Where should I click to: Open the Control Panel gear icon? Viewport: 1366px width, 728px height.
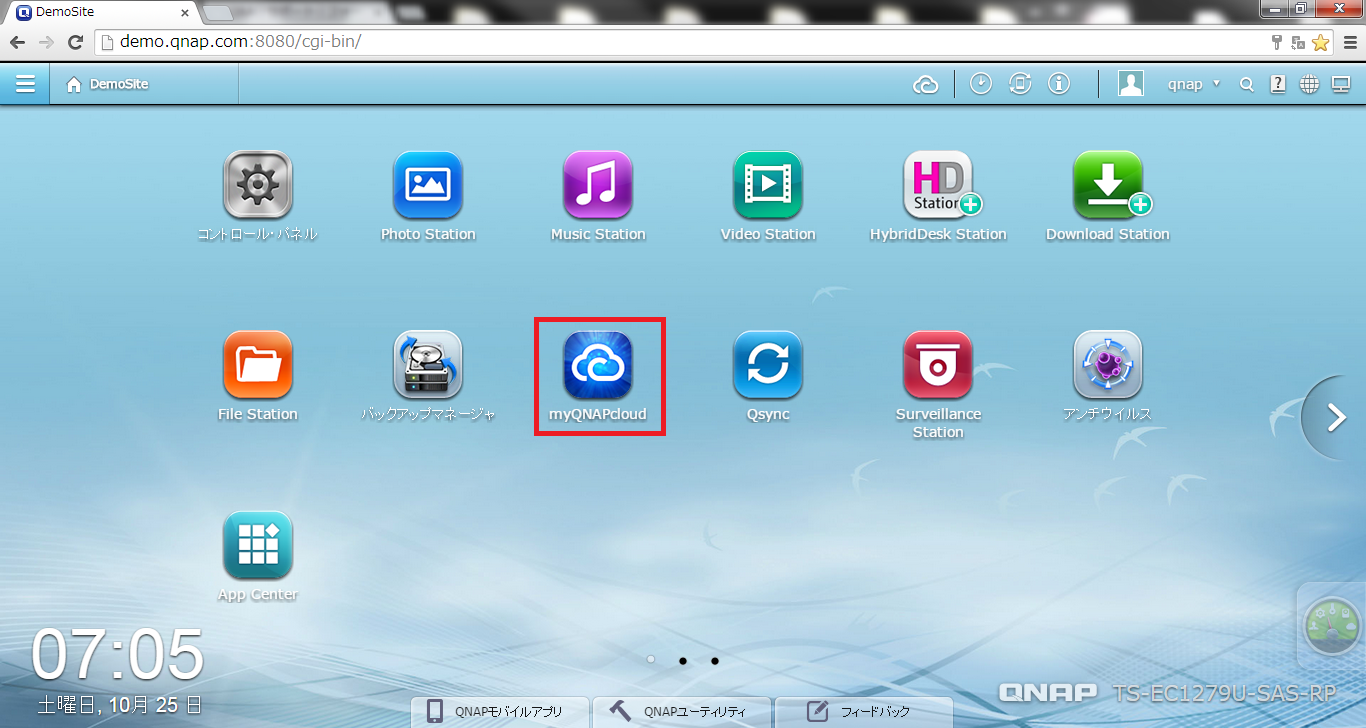pyautogui.click(x=258, y=185)
